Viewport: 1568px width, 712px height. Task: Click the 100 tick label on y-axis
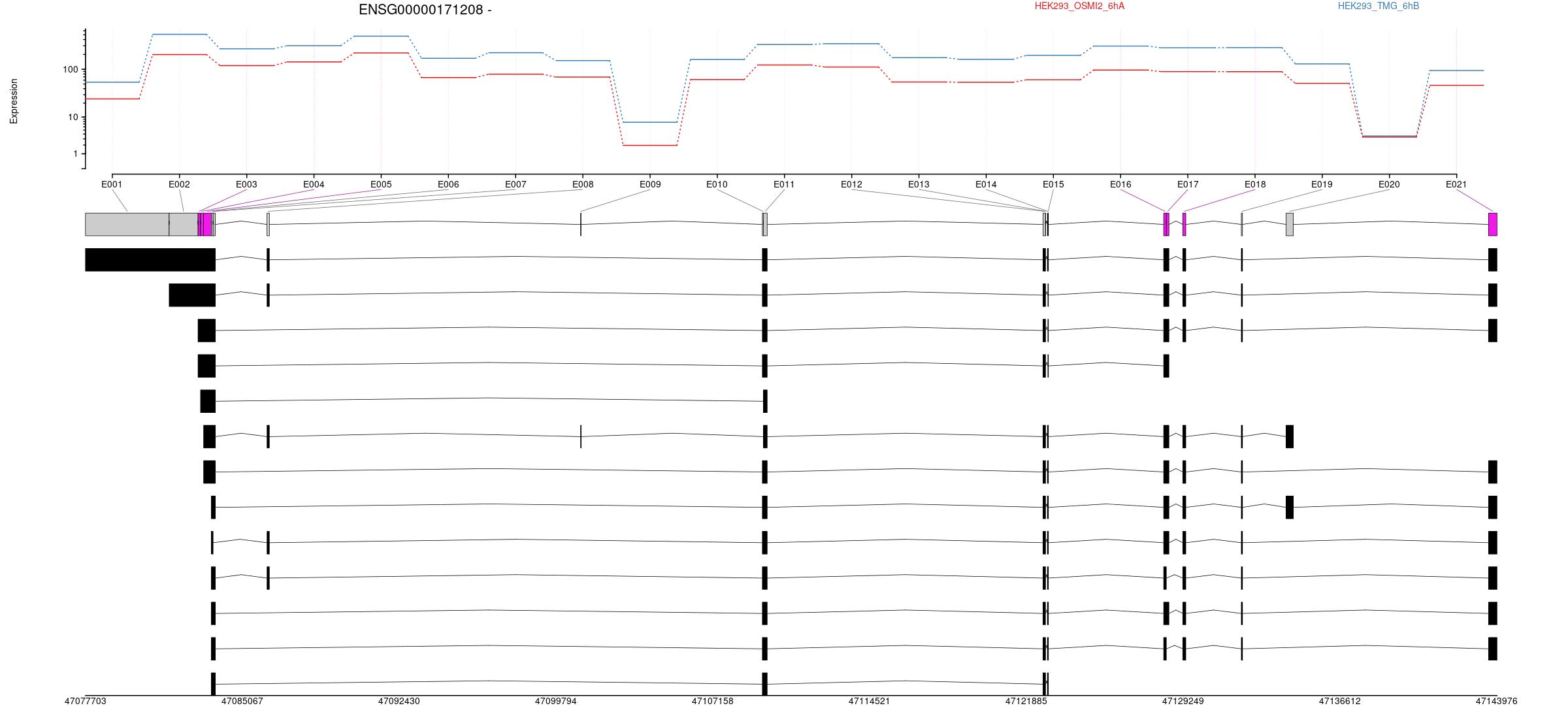pos(71,69)
